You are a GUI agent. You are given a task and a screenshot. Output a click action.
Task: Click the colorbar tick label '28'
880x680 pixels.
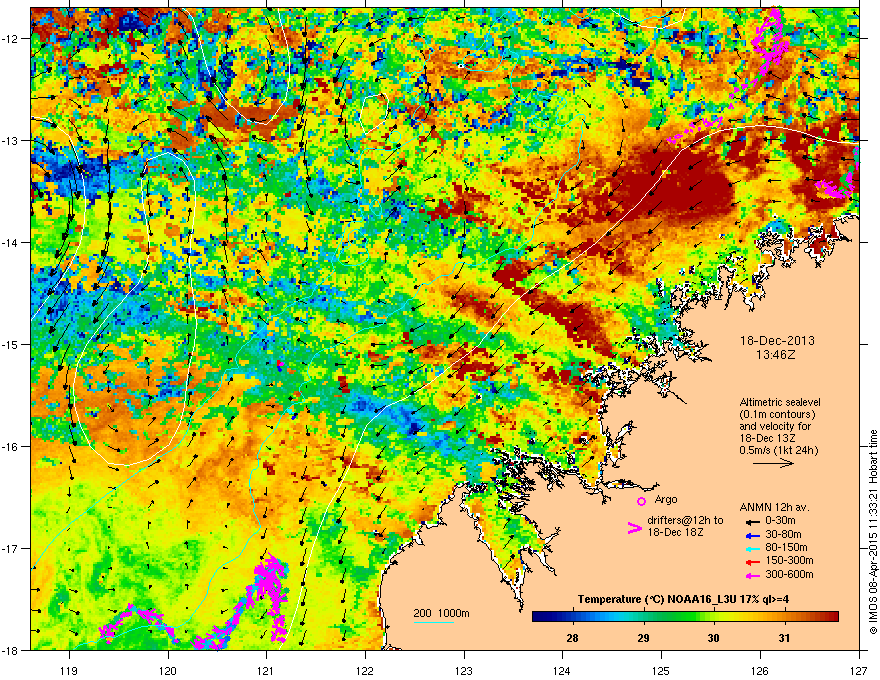(x=572, y=638)
